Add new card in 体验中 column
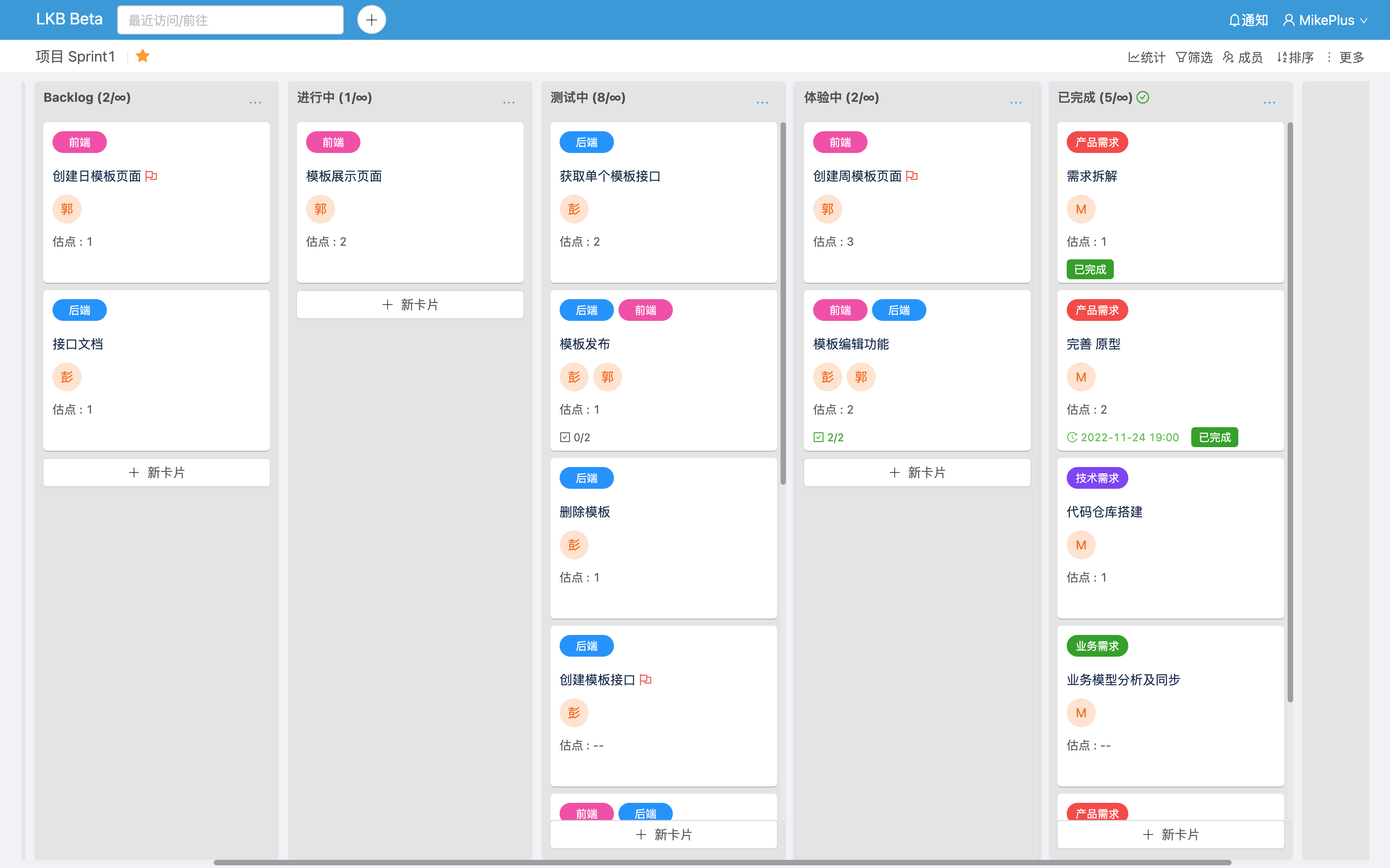Viewport: 1390px width, 868px height. 917,472
